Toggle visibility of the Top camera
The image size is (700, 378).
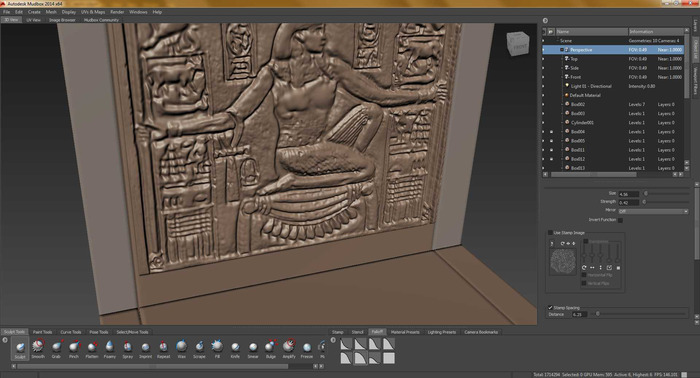point(543,59)
